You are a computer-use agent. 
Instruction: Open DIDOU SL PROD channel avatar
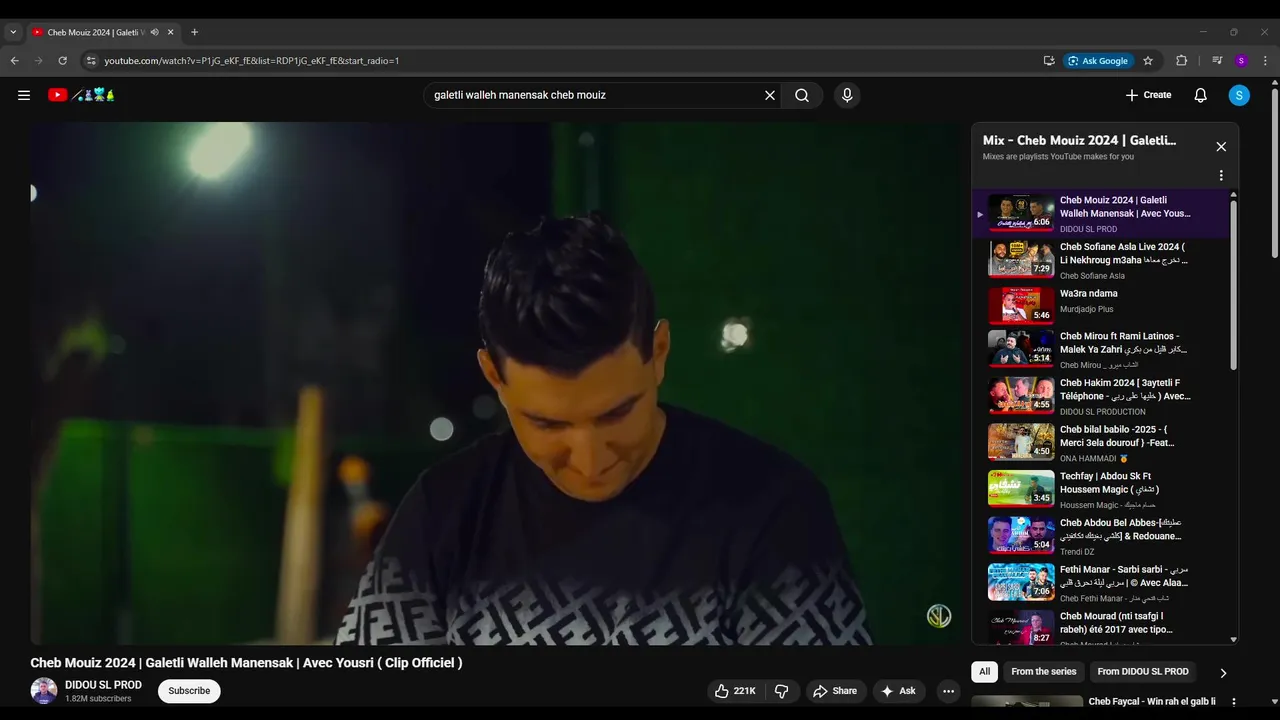pyautogui.click(x=44, y=691)
